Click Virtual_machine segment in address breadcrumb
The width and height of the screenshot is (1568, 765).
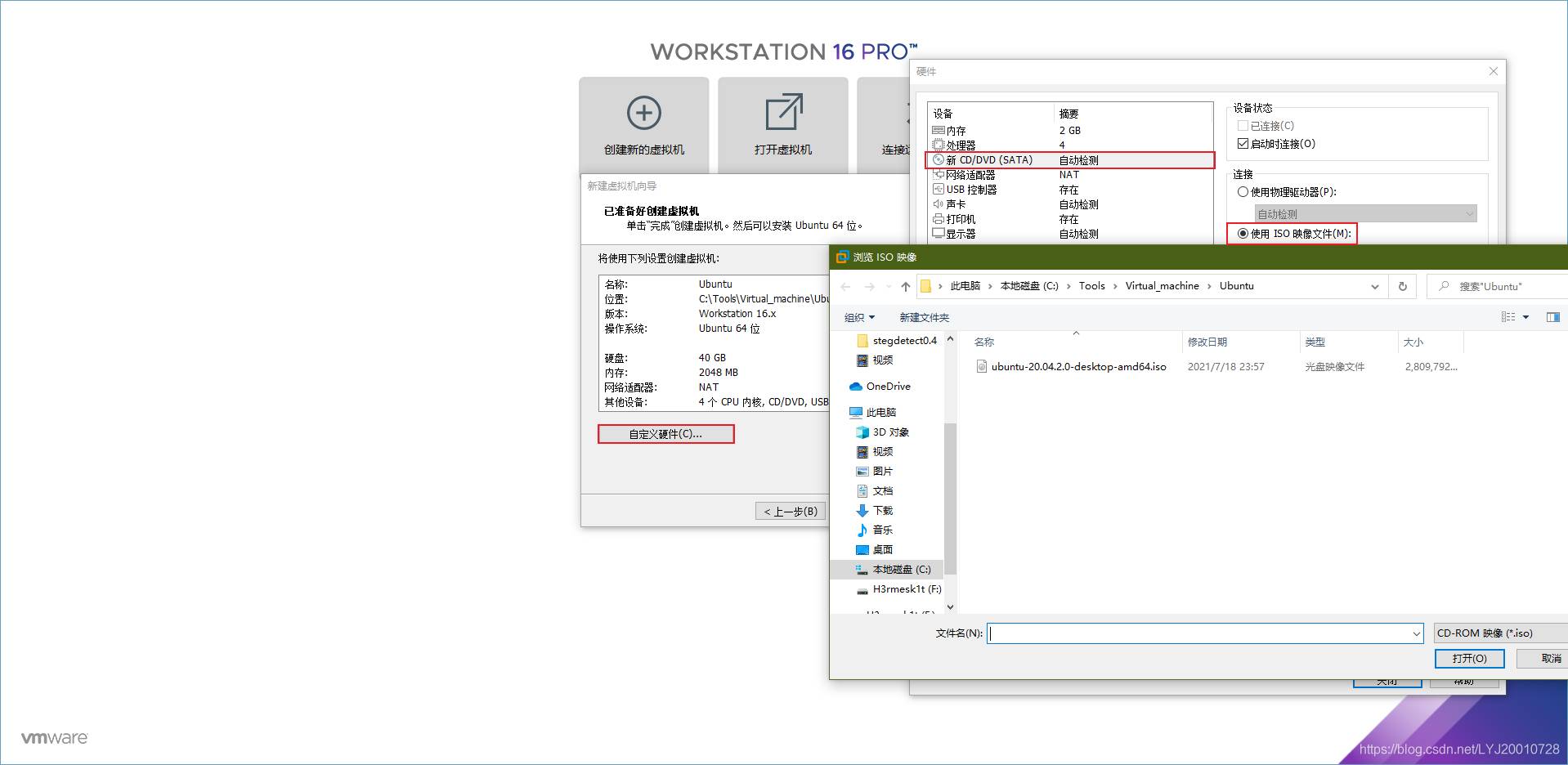pos(1162,286)
